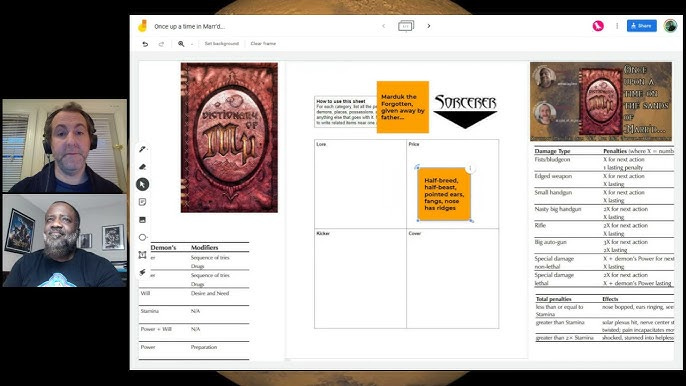Click the rotate handle of the selected sticky note

point(417,167)
